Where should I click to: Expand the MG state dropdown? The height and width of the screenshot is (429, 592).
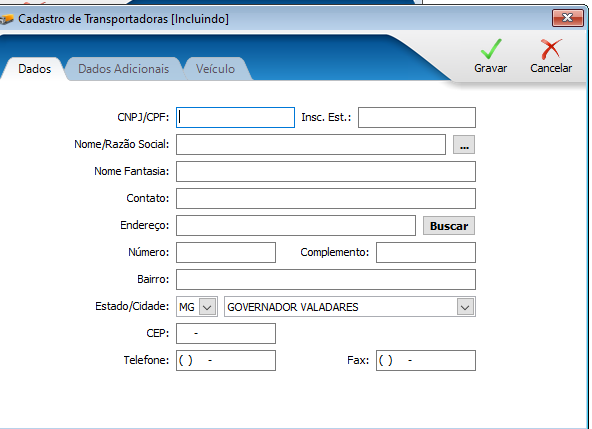[x=207, y=307]
